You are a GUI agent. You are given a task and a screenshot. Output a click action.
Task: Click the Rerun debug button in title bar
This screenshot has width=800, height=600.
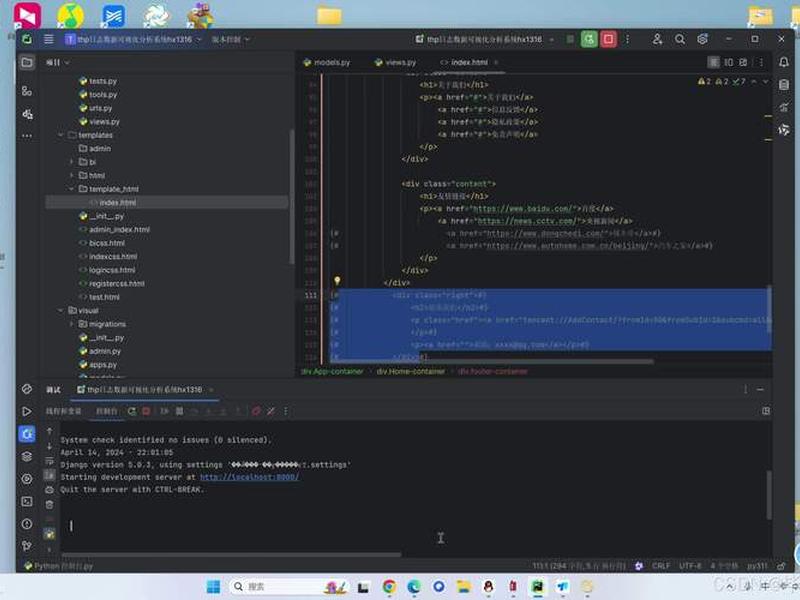tap(589, 39)
